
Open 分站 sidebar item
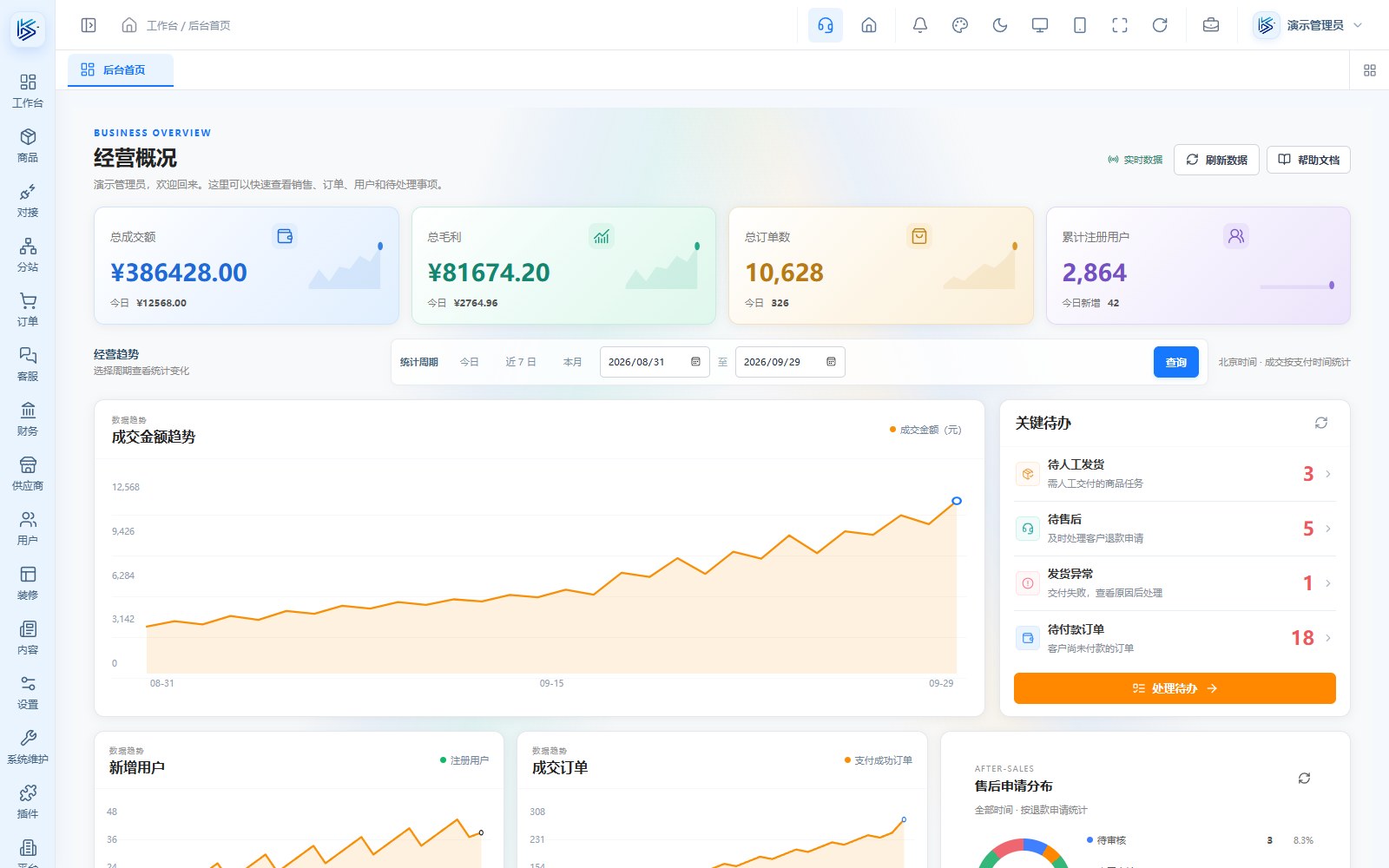point(28,255)
